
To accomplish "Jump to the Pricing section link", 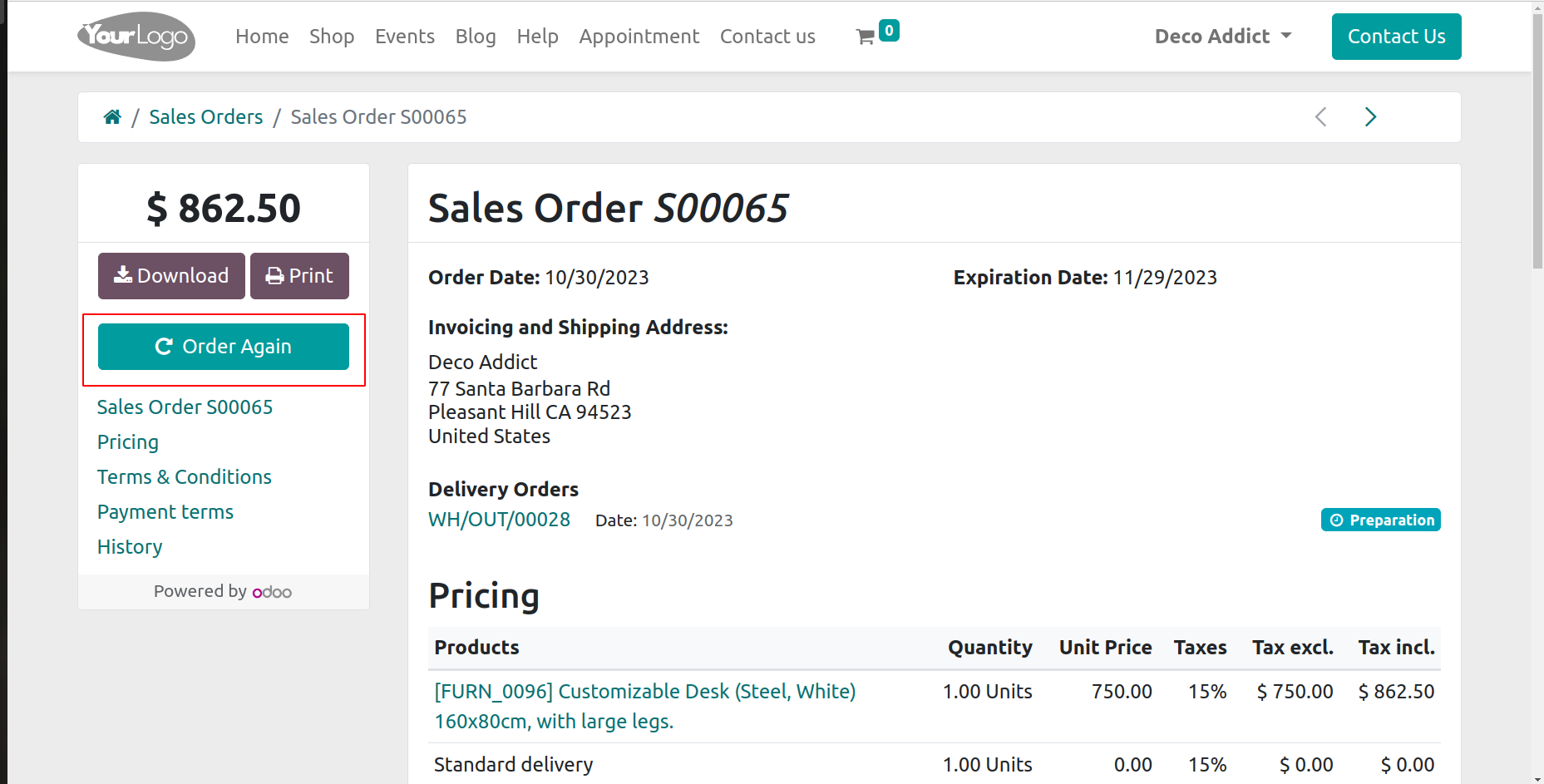I will tap(128, 442).
